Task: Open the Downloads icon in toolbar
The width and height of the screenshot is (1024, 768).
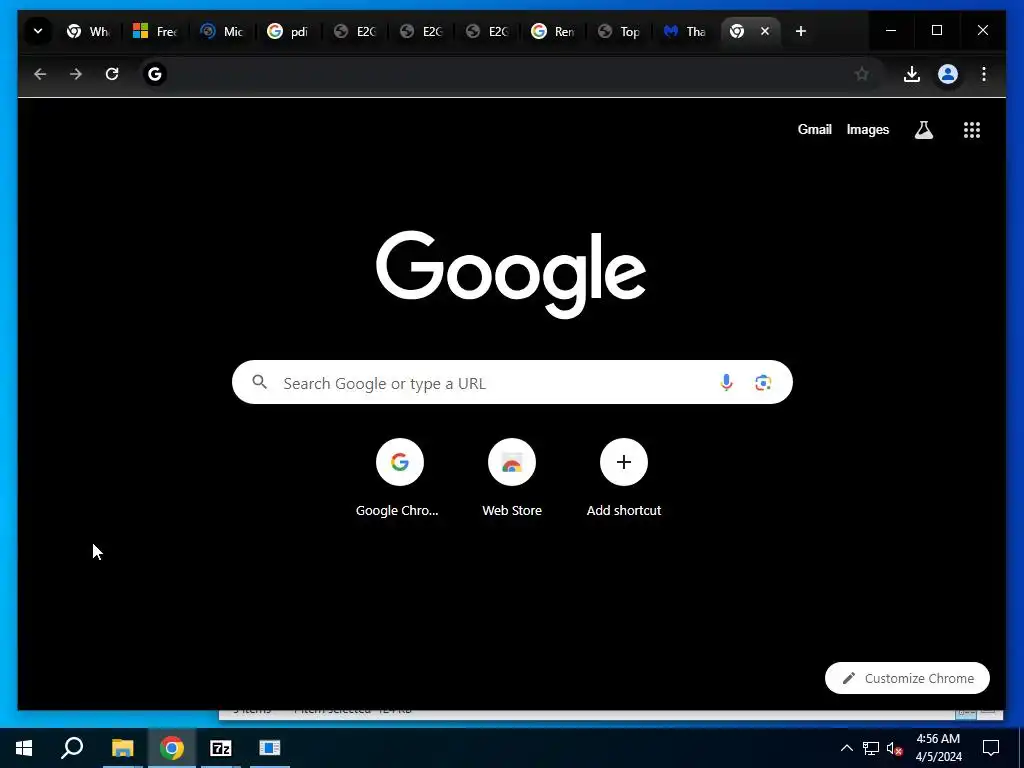Action: [x=912, y=74]
